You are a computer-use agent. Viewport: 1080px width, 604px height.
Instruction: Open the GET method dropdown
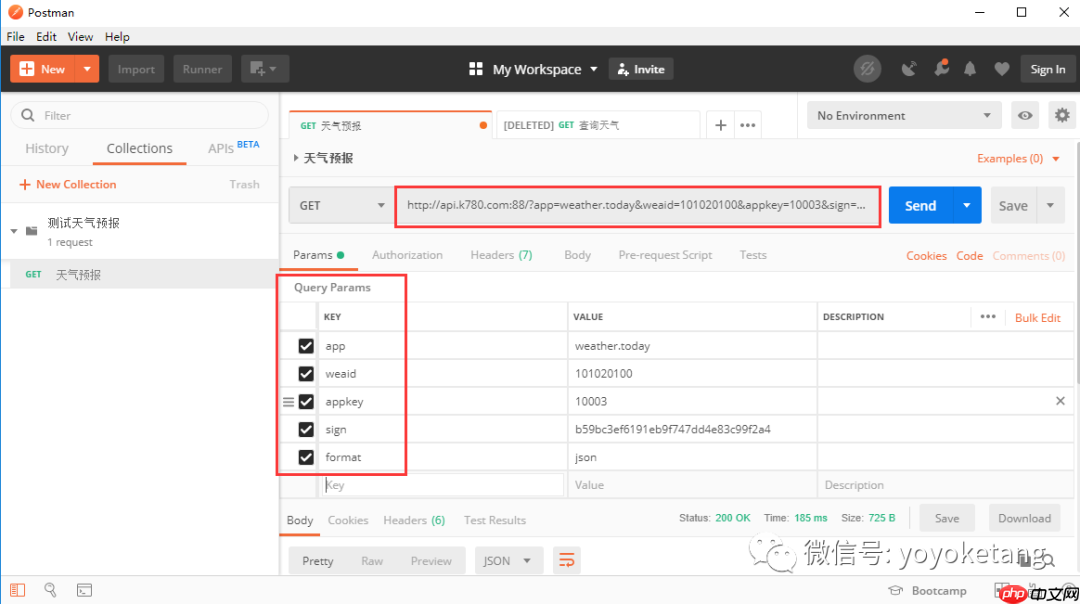(x=340, y=205)
